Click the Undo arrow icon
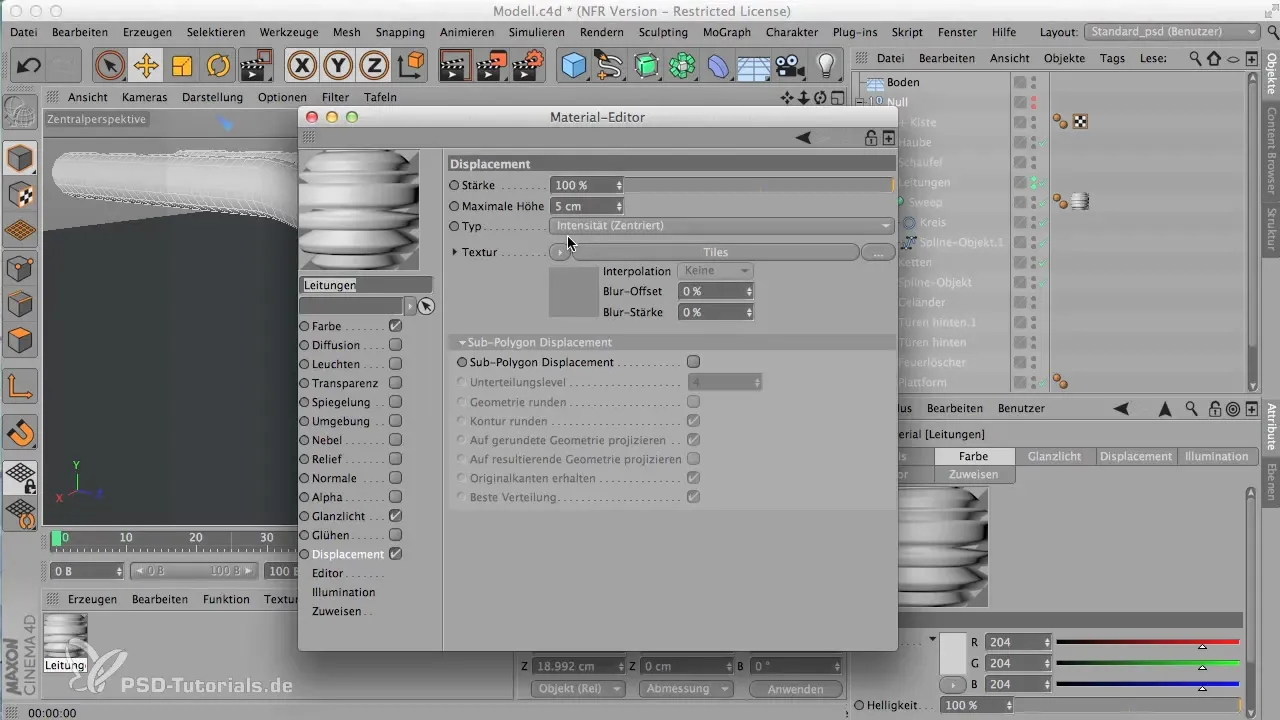1280x720 pixels. (x=29, y=66)
